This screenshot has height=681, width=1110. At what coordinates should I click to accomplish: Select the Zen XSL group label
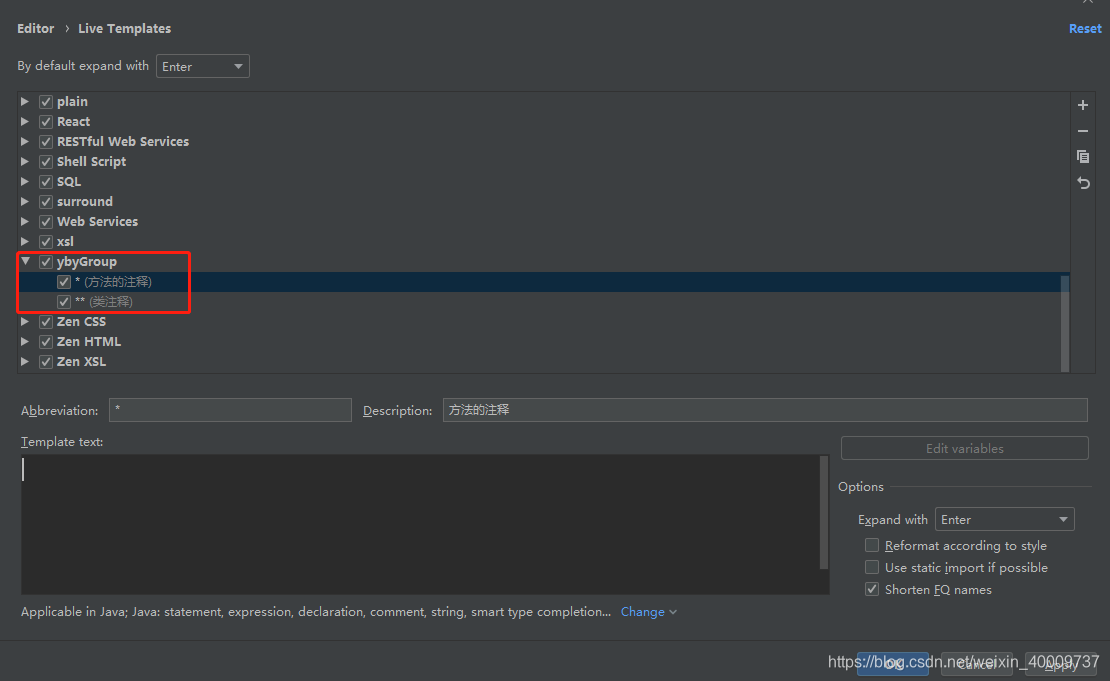(81, 362)
